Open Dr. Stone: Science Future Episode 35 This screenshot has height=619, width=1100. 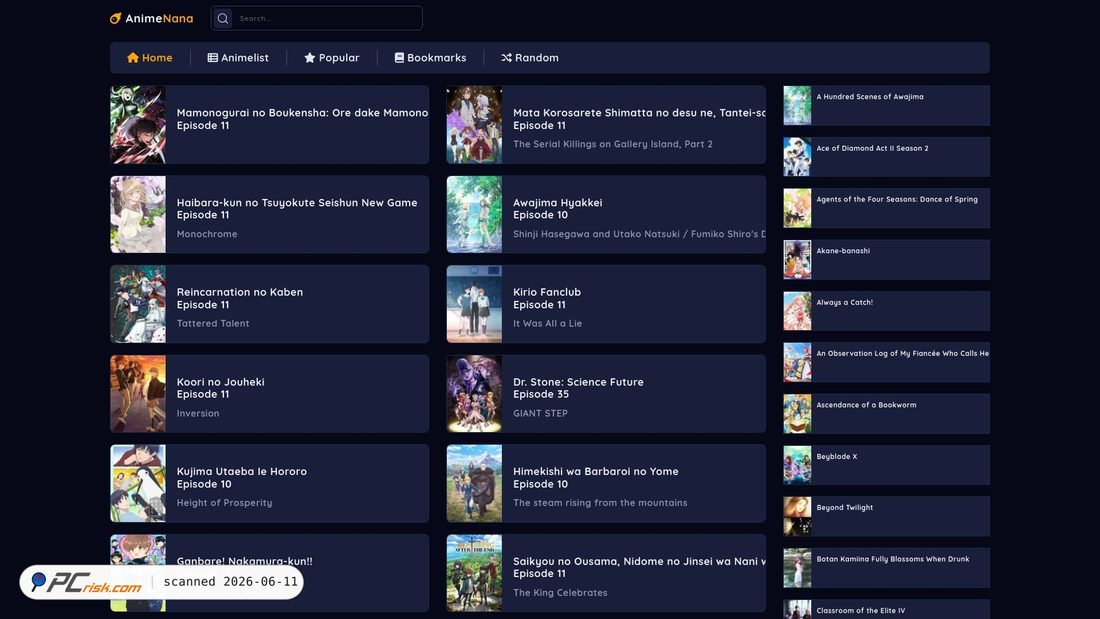[578, 388]
